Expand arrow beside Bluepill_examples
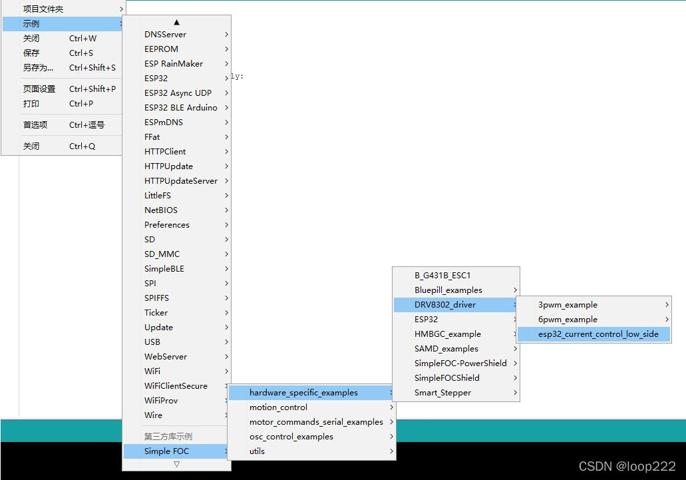 pyautogui.click(x=515, y=290)
